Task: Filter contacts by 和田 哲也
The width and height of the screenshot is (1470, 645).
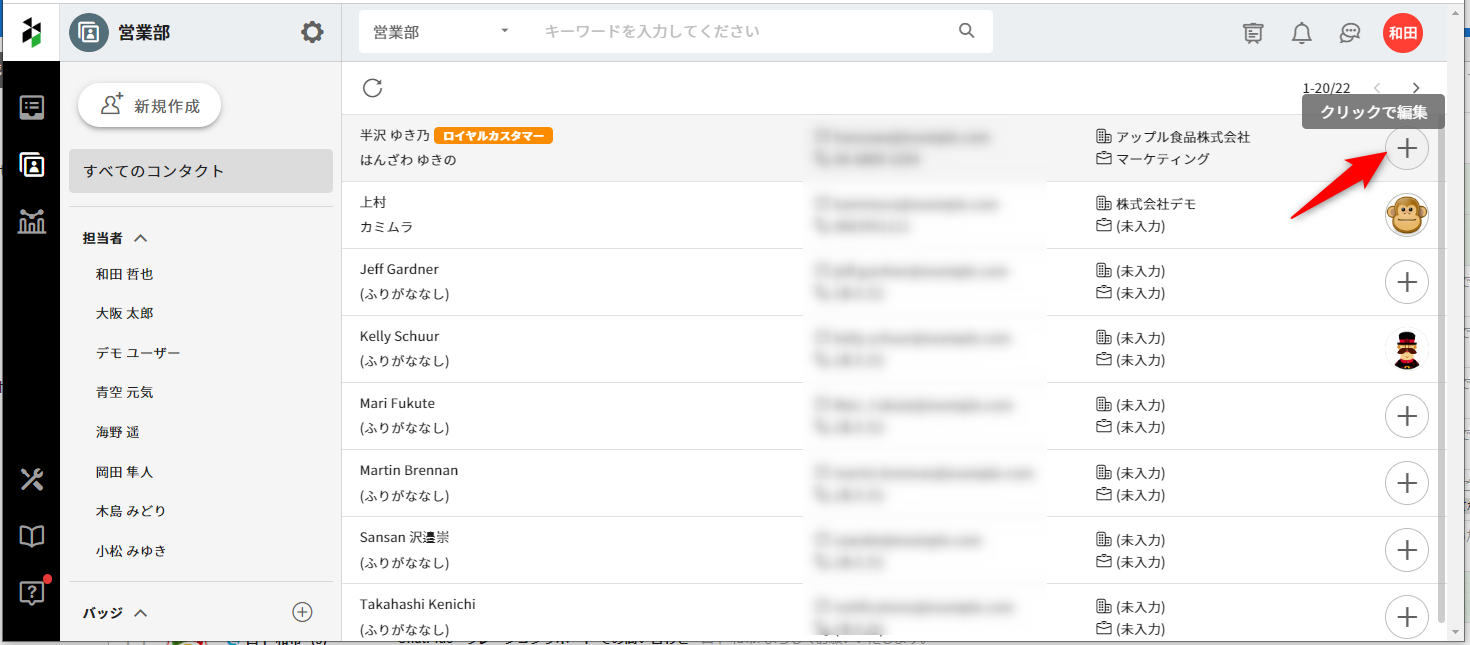Action: 125,274
